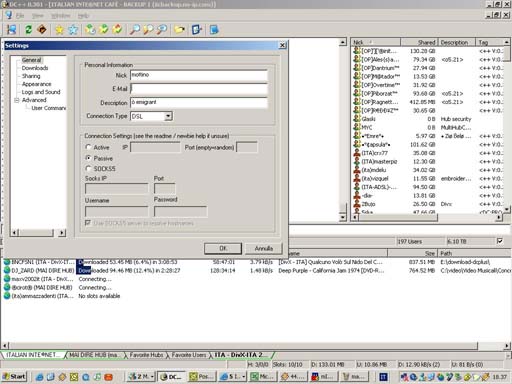
Task: Click the user list vertical scrollbar down arrow
Action: click(x=507, y=209)
